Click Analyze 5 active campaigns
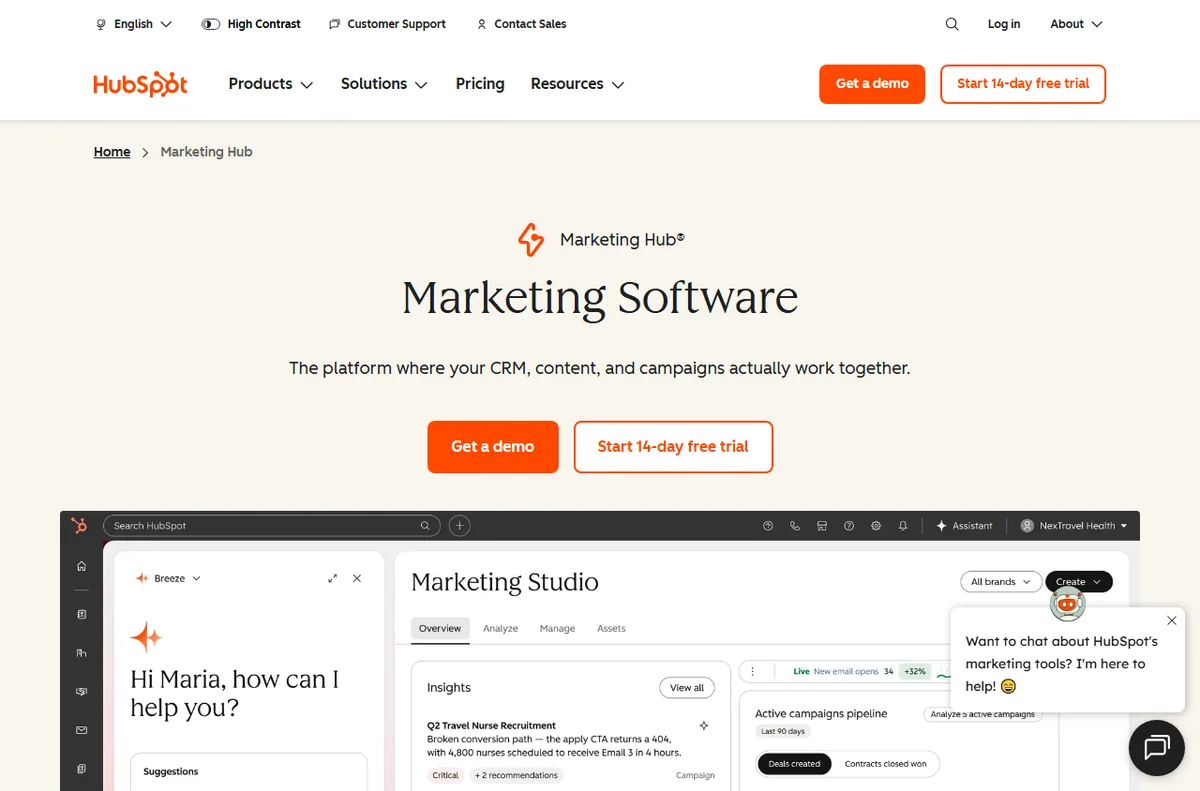1200x791 pixels. point(983,714)
